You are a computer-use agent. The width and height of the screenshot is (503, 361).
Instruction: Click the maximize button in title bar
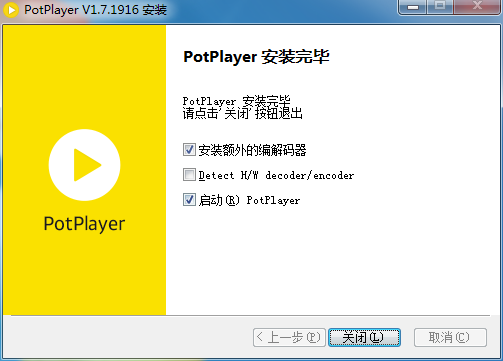click(440, 7)
